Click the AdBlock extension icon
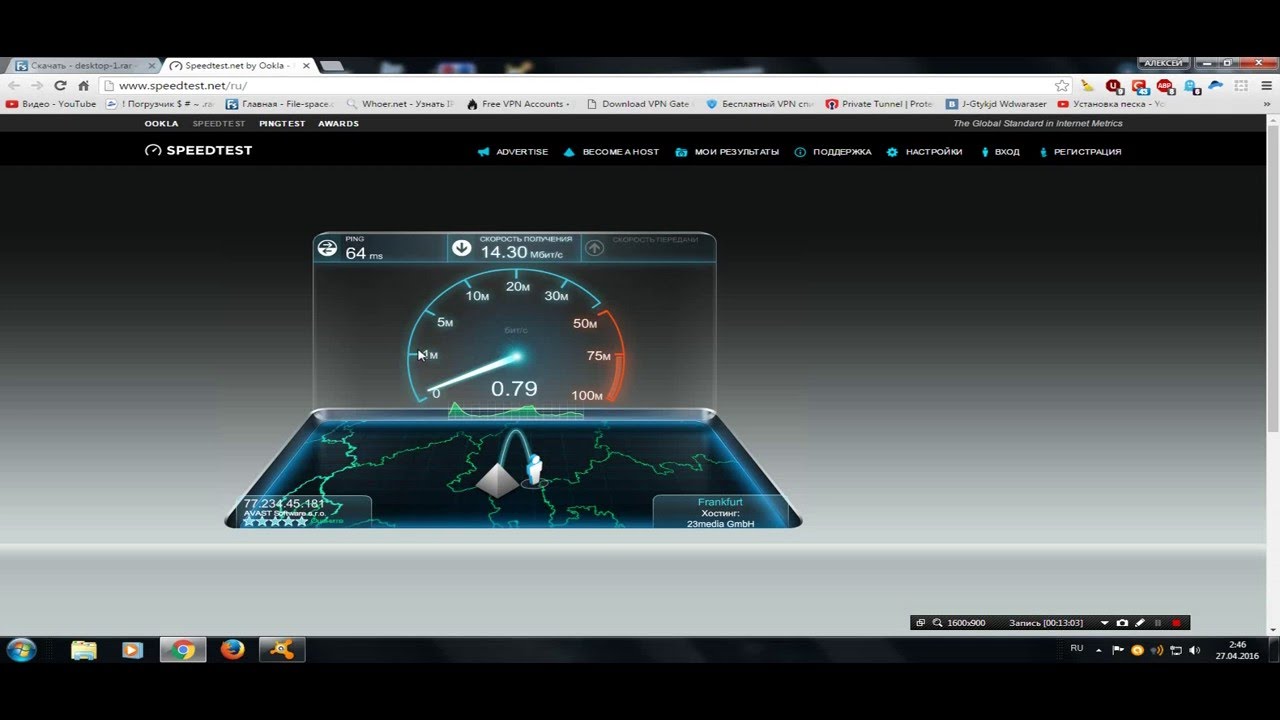Image resolution: width=1280 pixels, height=720 pixels. coord(1164,86)
